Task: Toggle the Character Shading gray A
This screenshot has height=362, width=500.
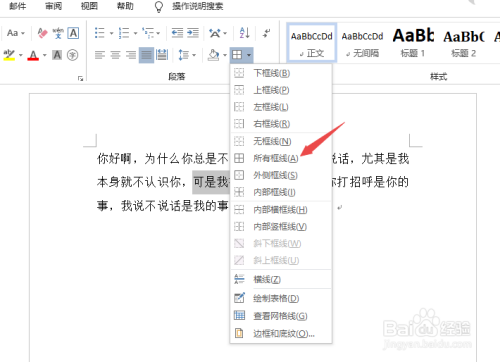Action: click(57, 55)
